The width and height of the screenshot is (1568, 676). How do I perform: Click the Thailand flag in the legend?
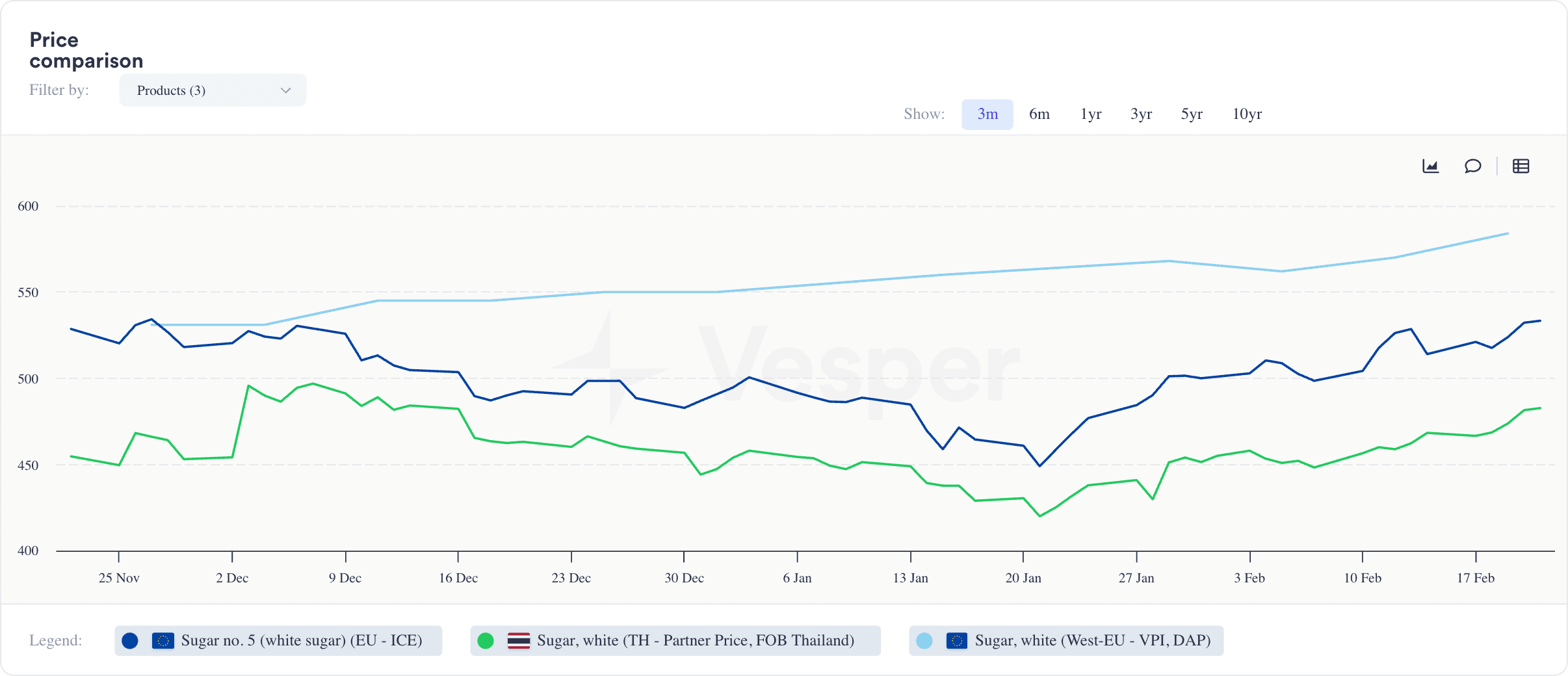518,641
